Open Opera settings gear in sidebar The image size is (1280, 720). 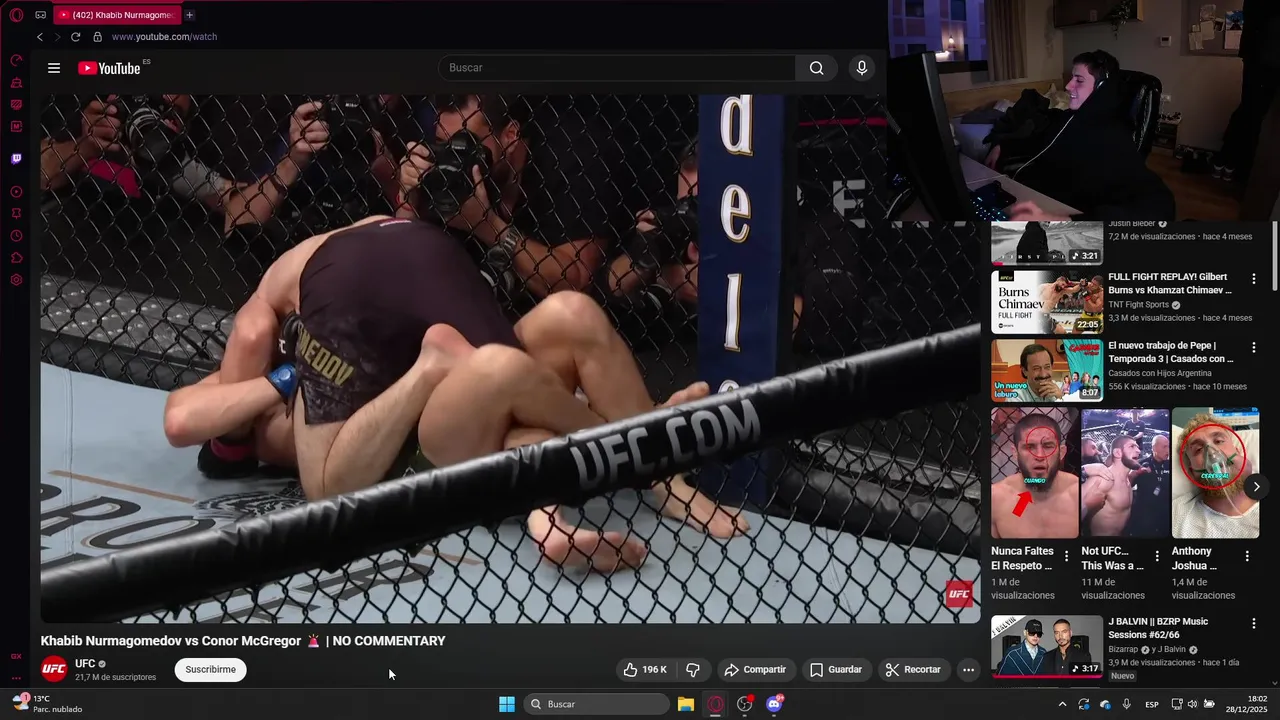16,280
